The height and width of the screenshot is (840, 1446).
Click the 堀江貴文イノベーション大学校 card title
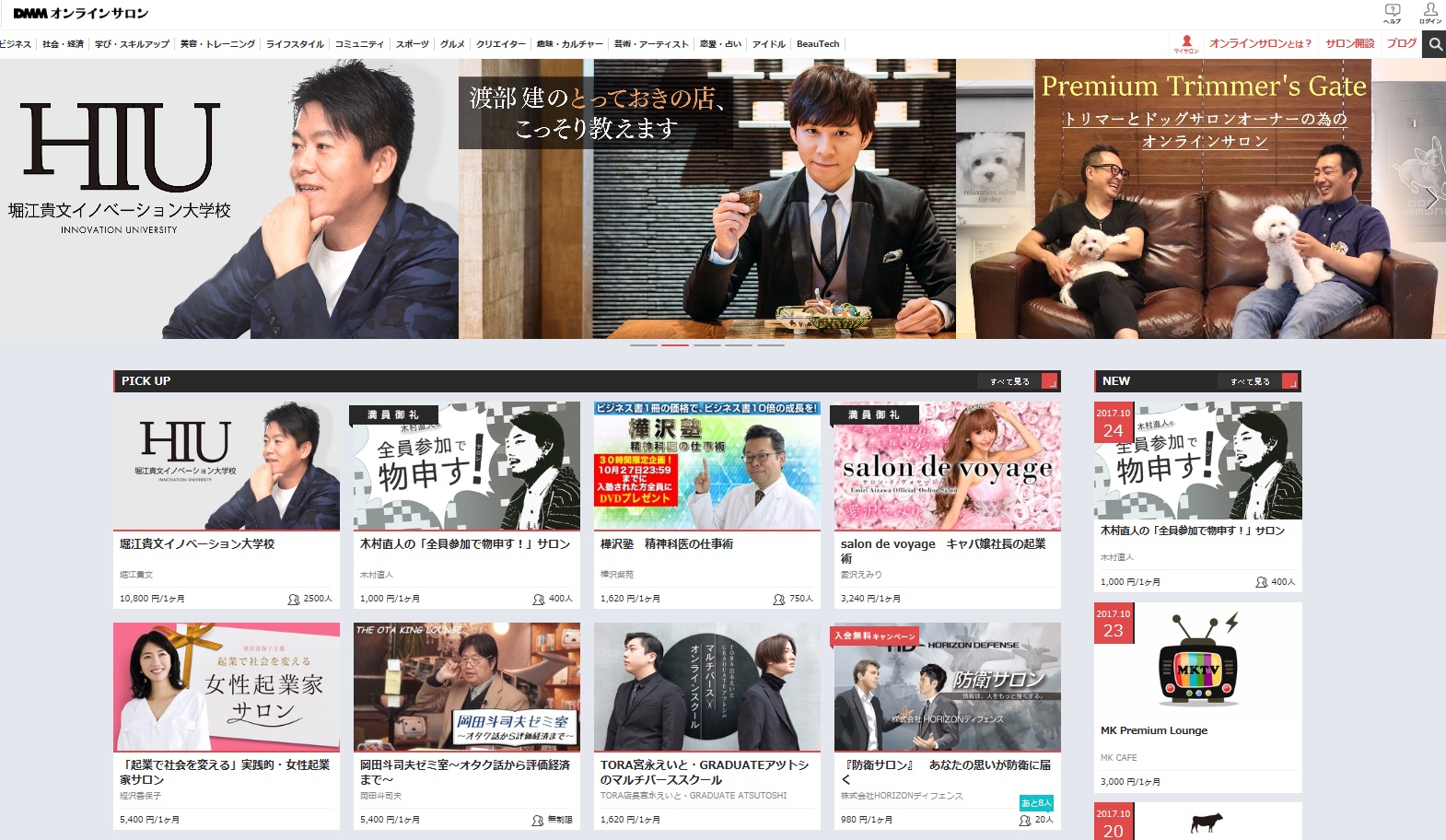point(197,544)
